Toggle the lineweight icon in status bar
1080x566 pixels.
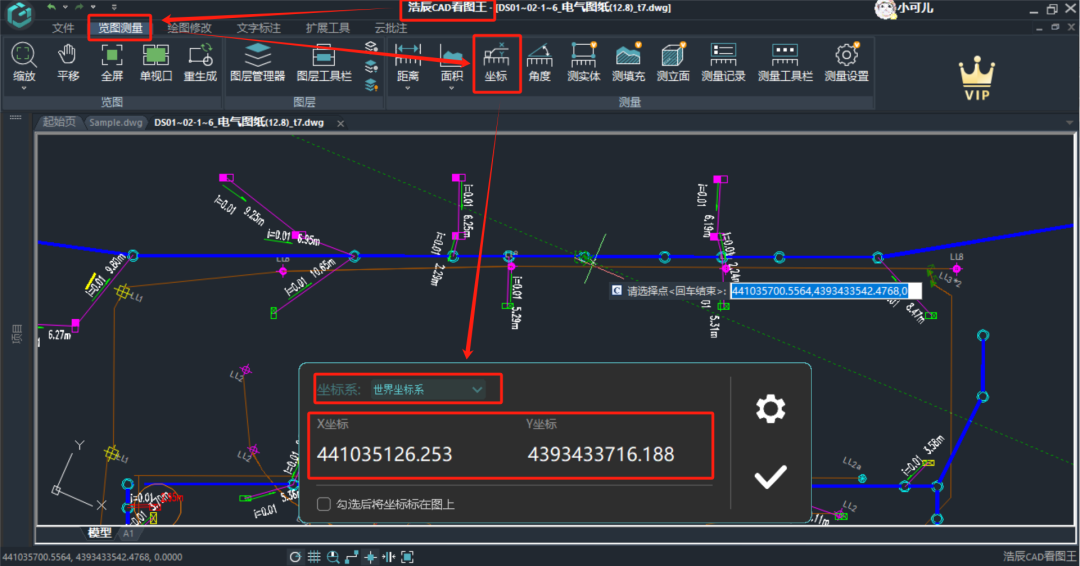(388, 557)
